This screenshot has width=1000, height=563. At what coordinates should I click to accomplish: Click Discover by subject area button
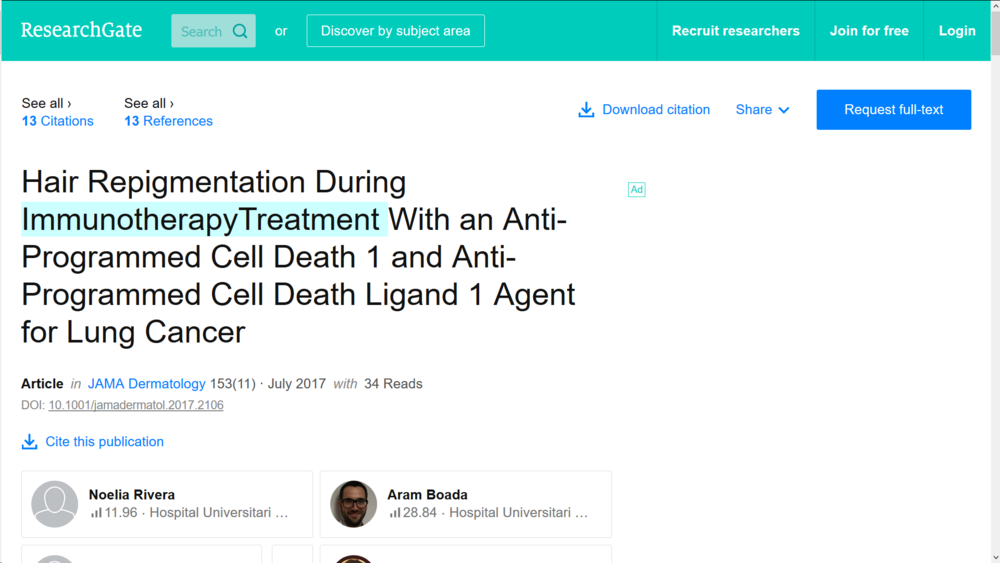[x=395, y=31]
